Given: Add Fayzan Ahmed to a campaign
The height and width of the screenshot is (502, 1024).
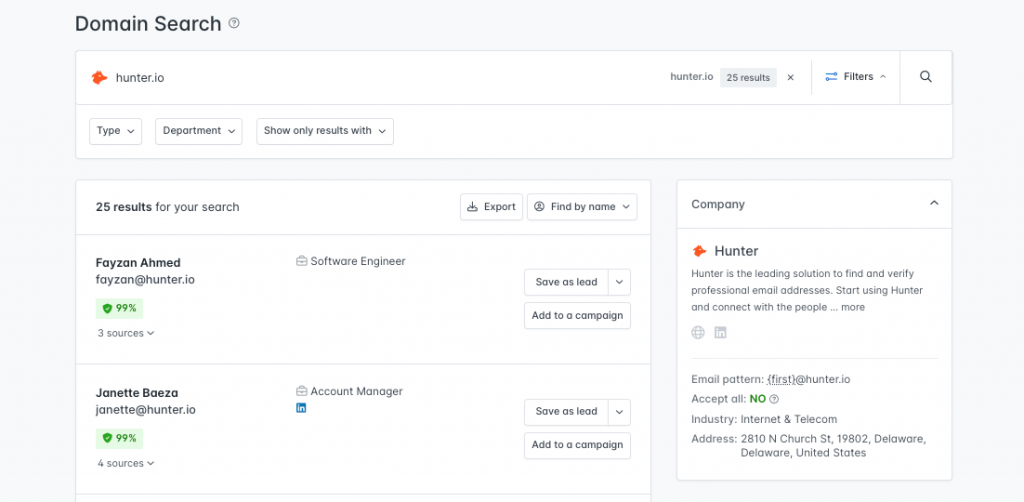Looking at the screenshot, I should pos(577,315).
